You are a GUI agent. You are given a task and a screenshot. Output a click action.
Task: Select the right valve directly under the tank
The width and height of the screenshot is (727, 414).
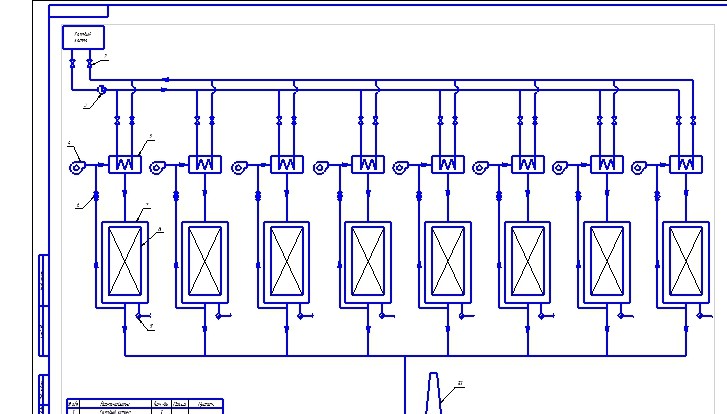(x=91, y=64)
